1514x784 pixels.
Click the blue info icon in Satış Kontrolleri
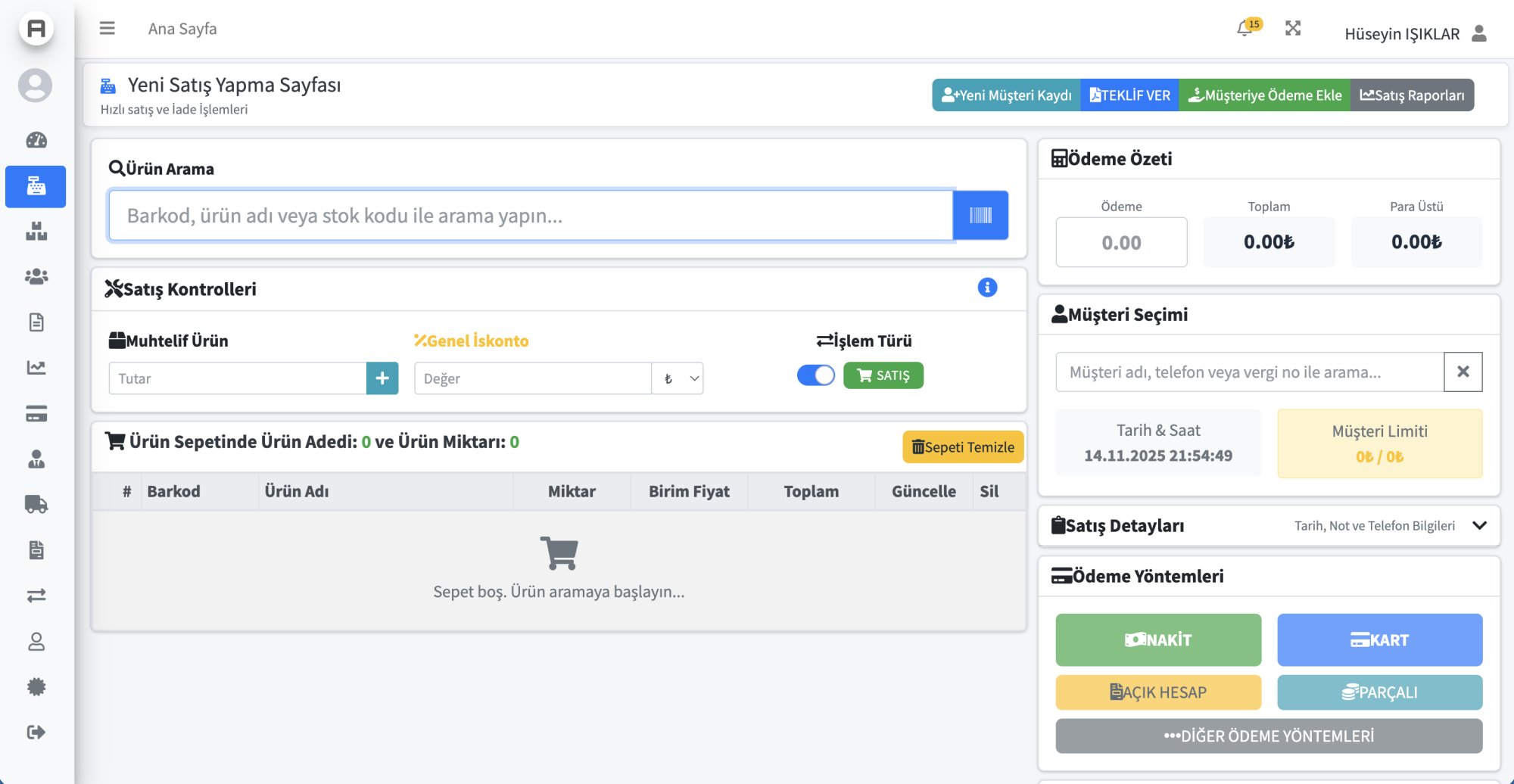pos(987,288)
